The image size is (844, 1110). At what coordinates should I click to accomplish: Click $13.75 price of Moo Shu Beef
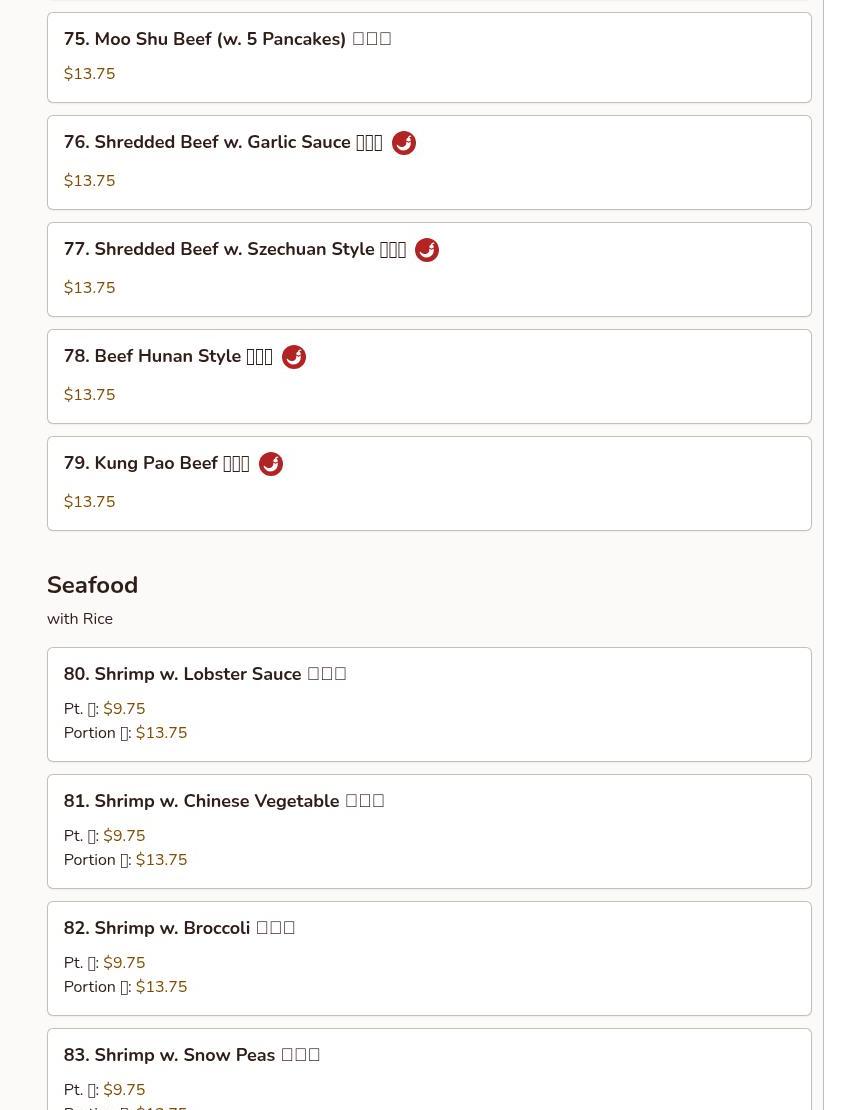tap(89, 74)
